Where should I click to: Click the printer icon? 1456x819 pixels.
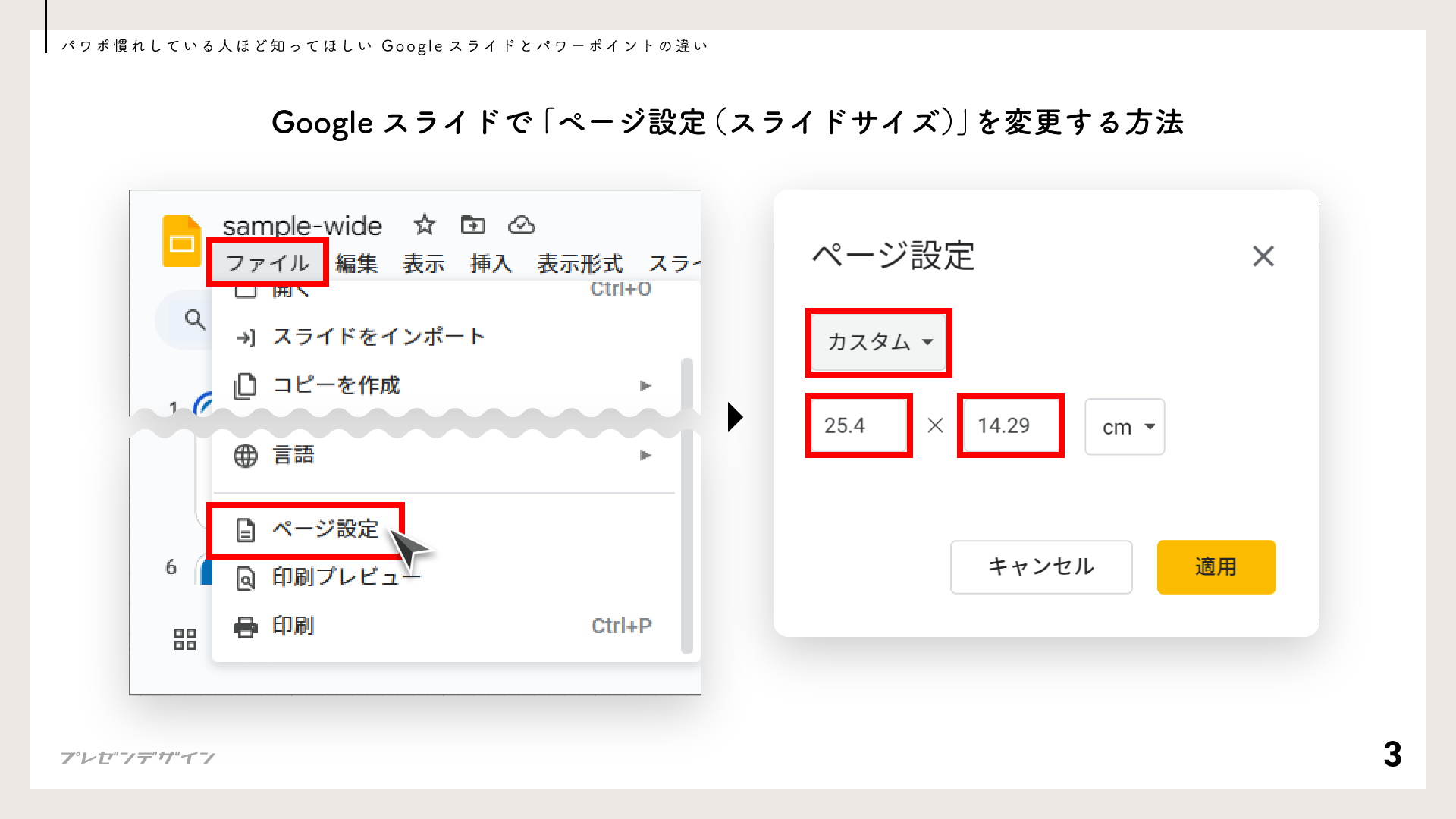click(245, 627)
